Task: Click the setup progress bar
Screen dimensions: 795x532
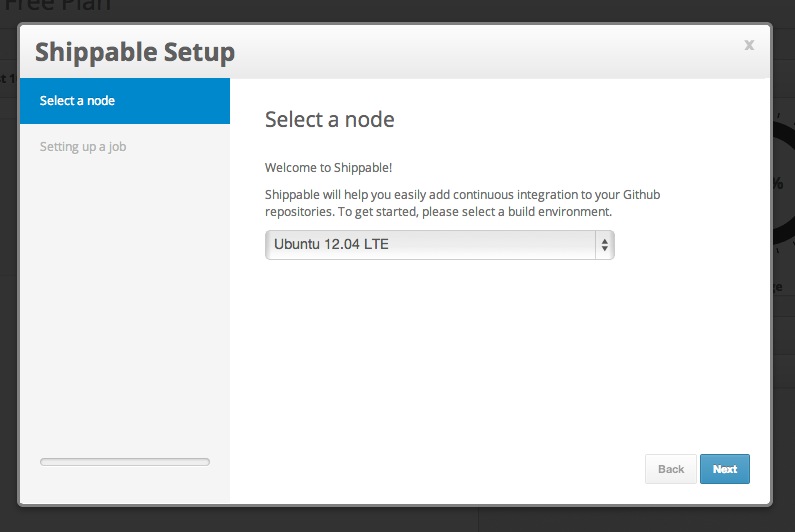Action: (x=125, y=462)
